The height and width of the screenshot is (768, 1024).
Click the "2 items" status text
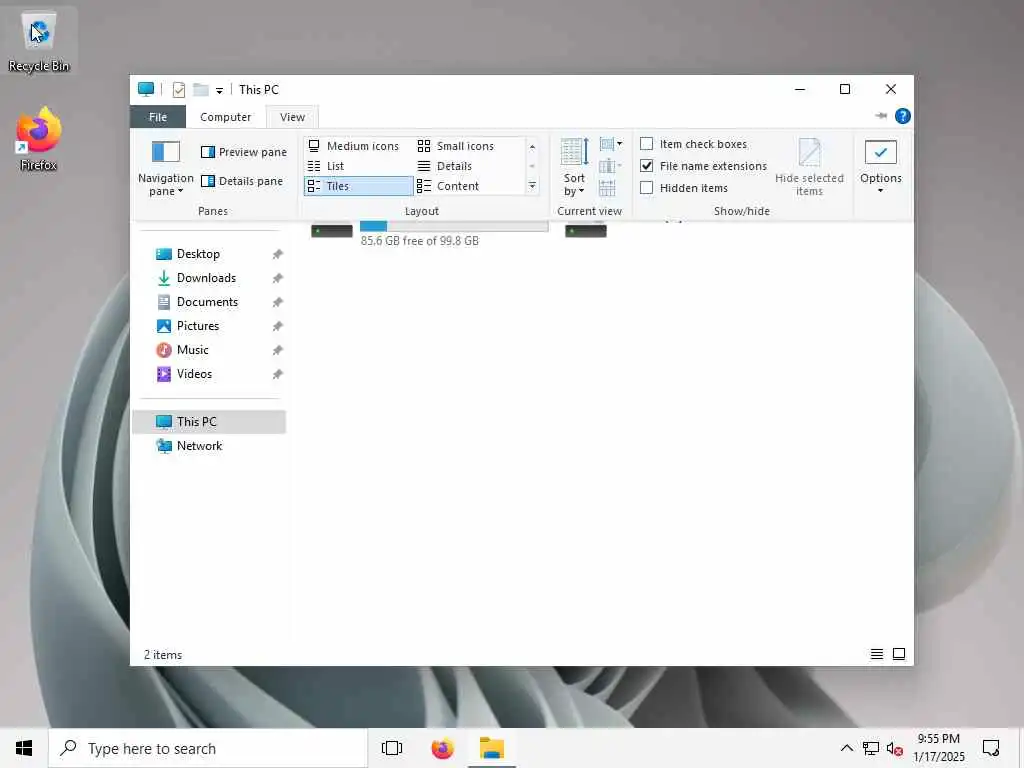pos(163,655)
